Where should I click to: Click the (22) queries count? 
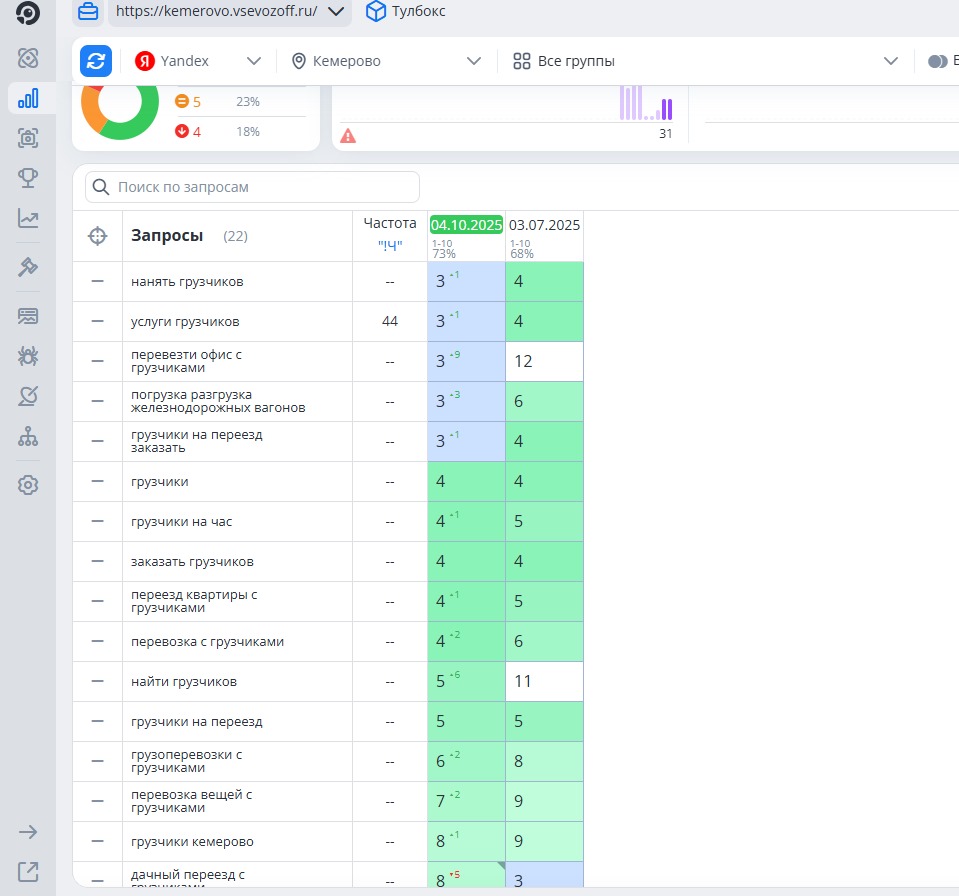coord(235,236)
